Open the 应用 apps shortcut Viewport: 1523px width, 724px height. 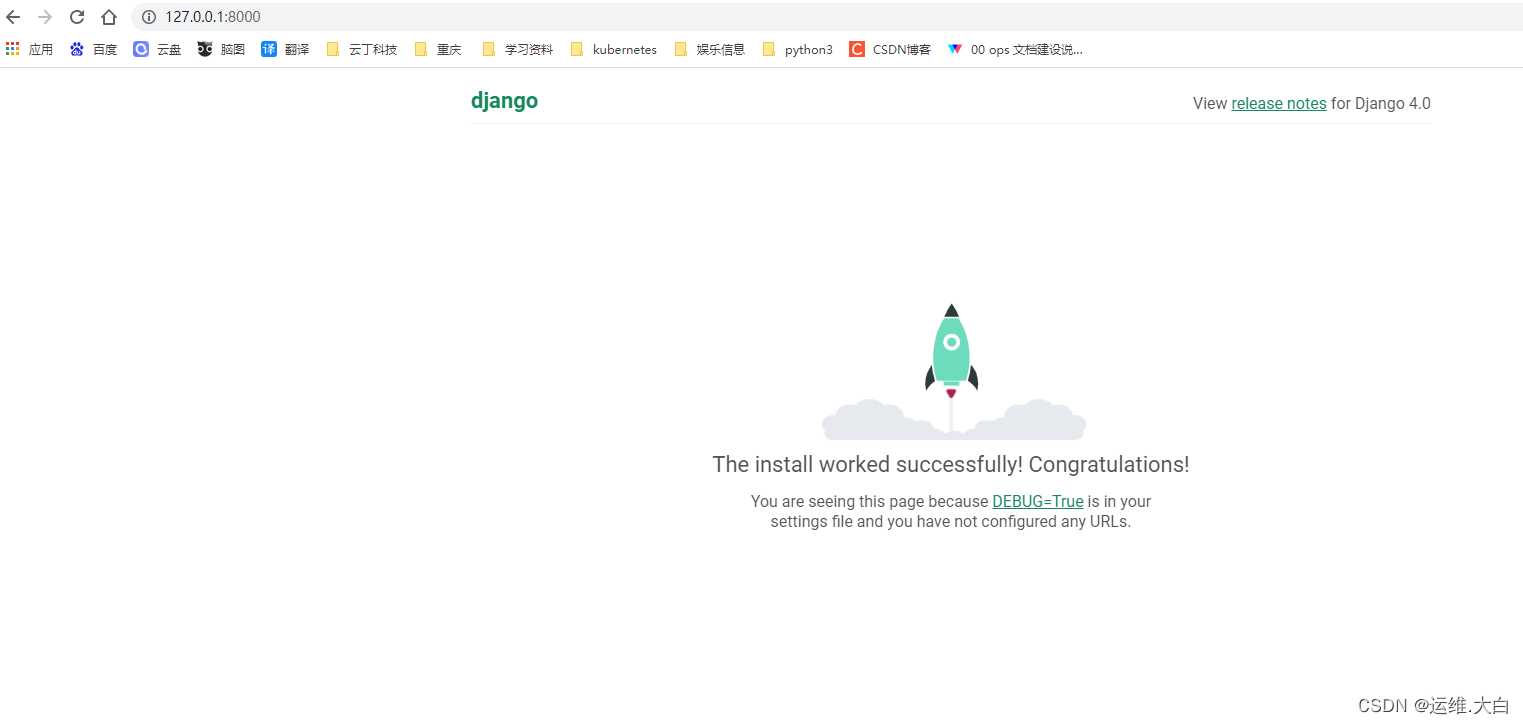click(29, 49)
